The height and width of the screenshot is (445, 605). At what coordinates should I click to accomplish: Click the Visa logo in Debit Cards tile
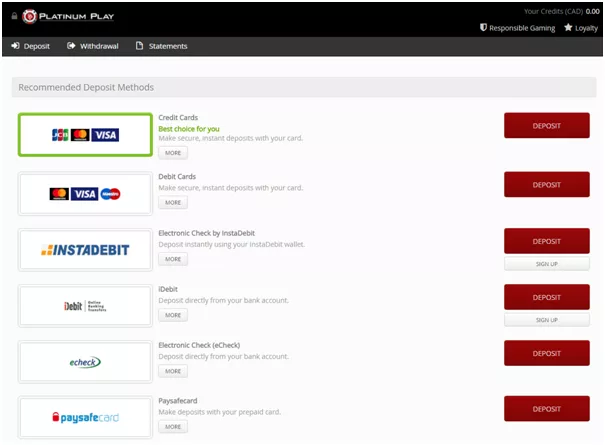point(84,194)
